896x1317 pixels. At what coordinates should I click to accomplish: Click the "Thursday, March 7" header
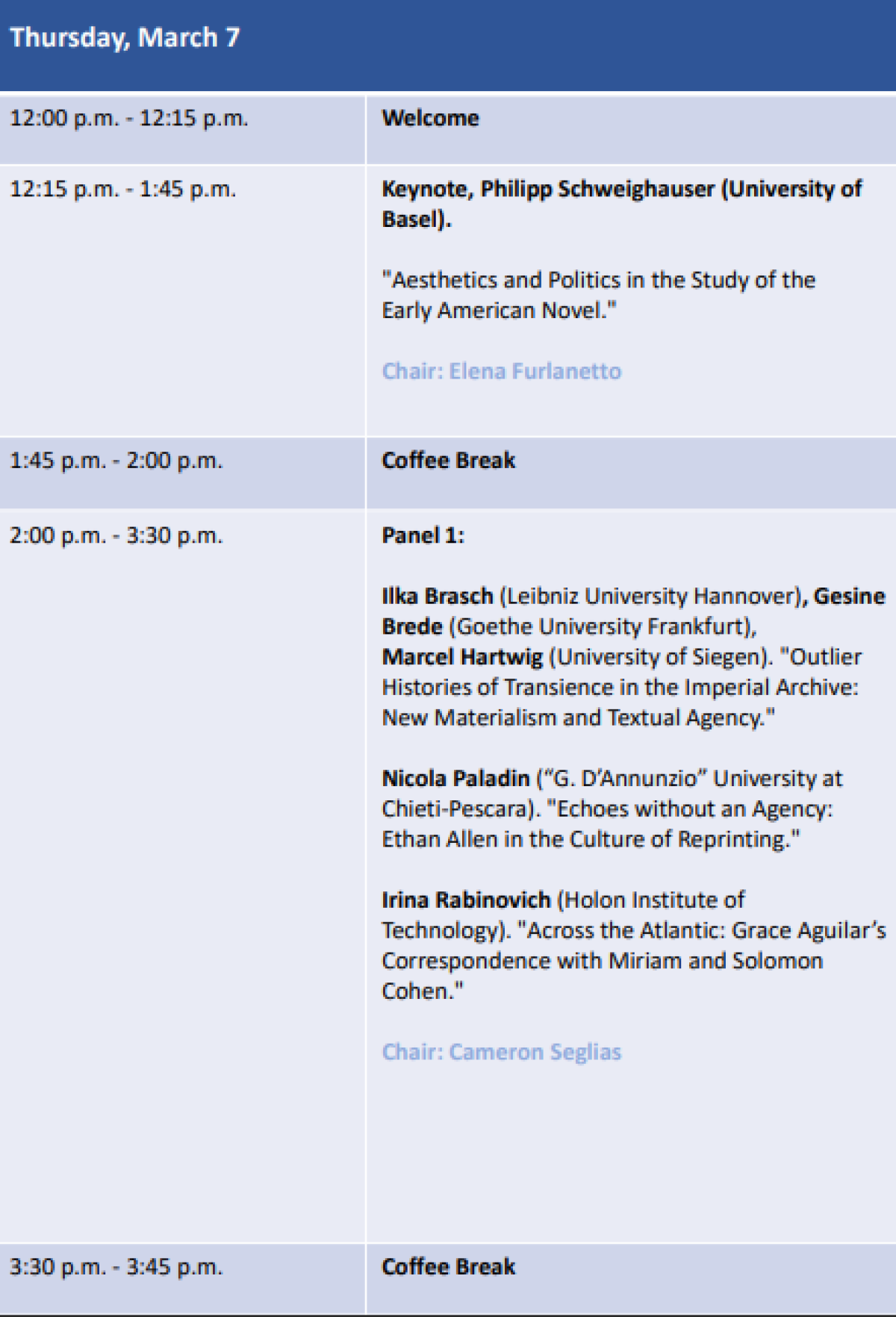pyautogui.click(x=125, y=37)
